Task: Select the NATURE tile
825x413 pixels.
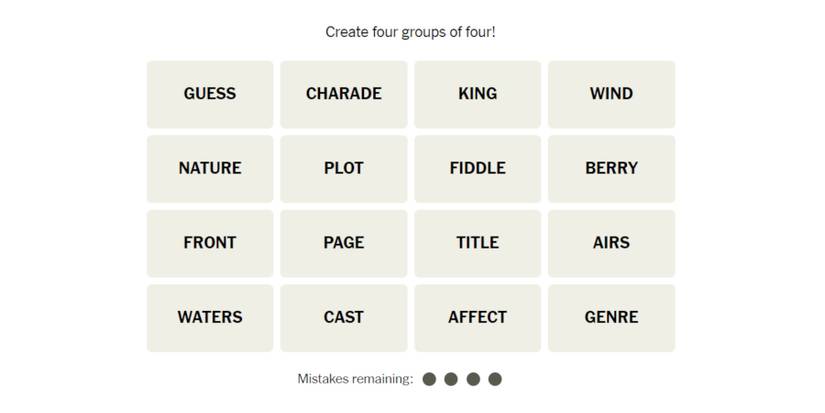Action: [210, 168]
